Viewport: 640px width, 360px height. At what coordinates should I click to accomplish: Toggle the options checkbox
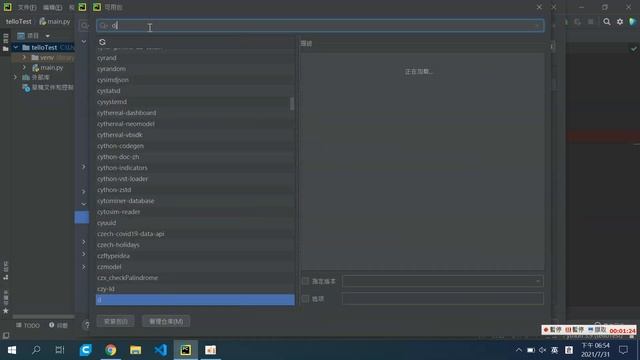pyautogui.click(x=305, y=298)
